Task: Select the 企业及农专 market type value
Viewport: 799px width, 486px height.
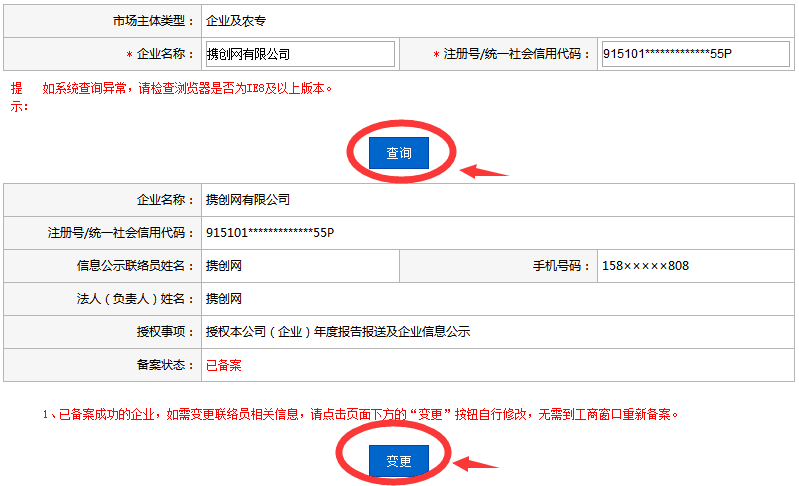Action: pyautogui.click(x=236, y=20)
